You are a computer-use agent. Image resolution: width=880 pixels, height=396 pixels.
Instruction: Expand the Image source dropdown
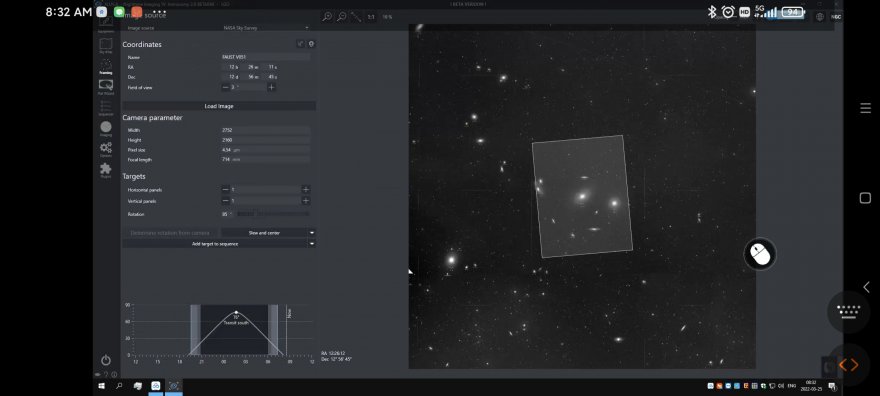tap(265, 27)
